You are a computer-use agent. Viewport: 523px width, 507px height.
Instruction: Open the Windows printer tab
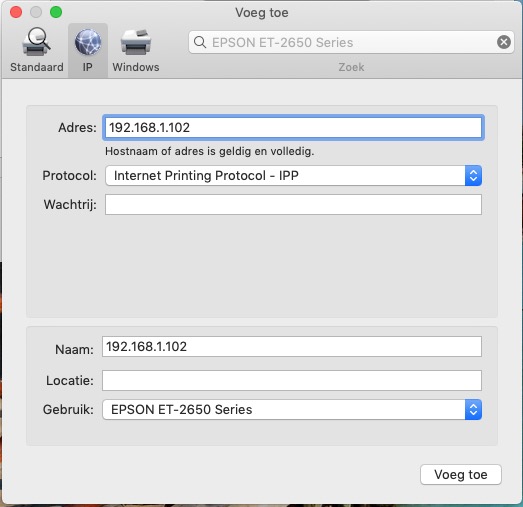[x=136, y=50]
